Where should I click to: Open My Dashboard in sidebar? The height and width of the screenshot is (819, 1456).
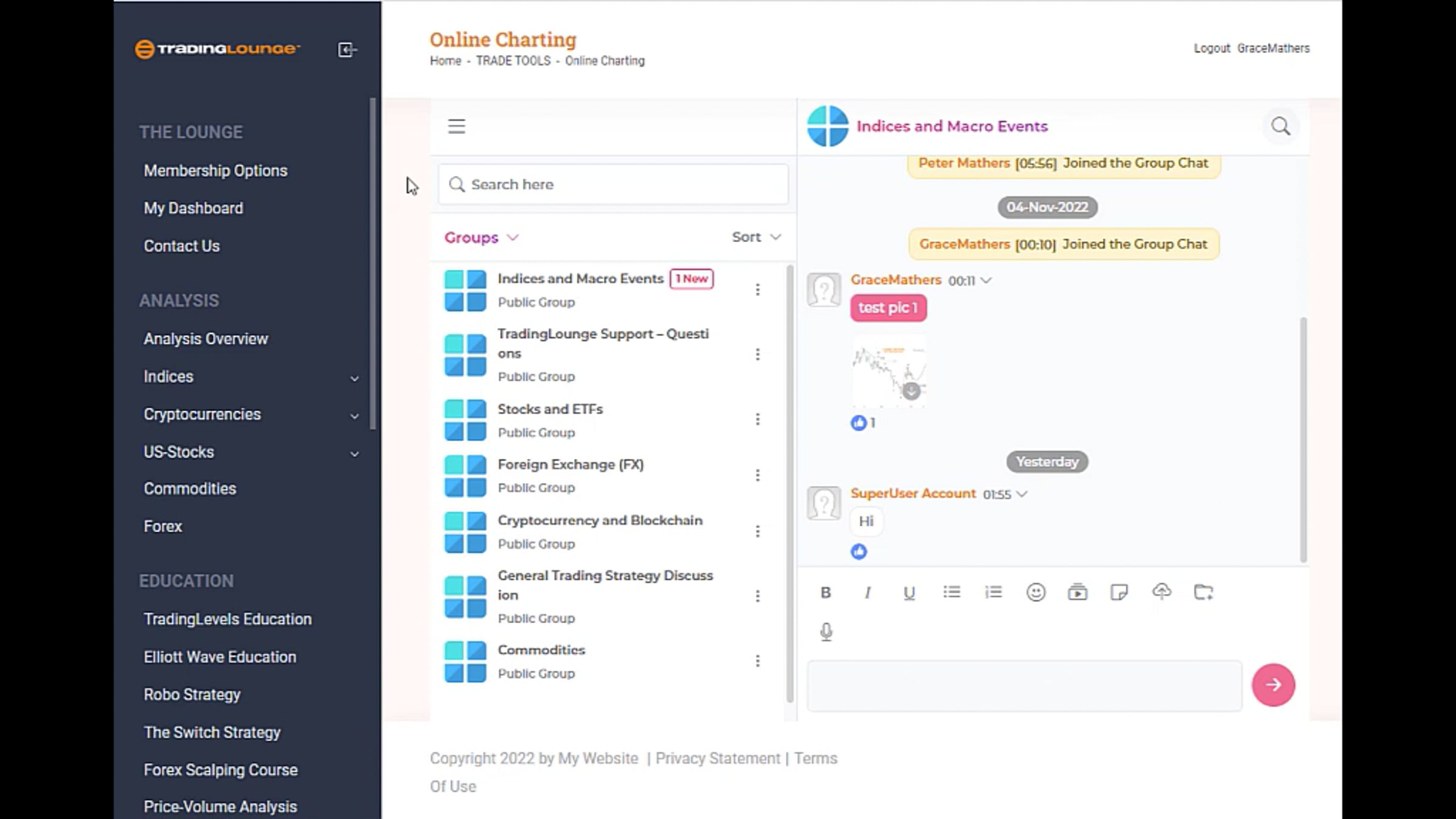coord(193,208)
